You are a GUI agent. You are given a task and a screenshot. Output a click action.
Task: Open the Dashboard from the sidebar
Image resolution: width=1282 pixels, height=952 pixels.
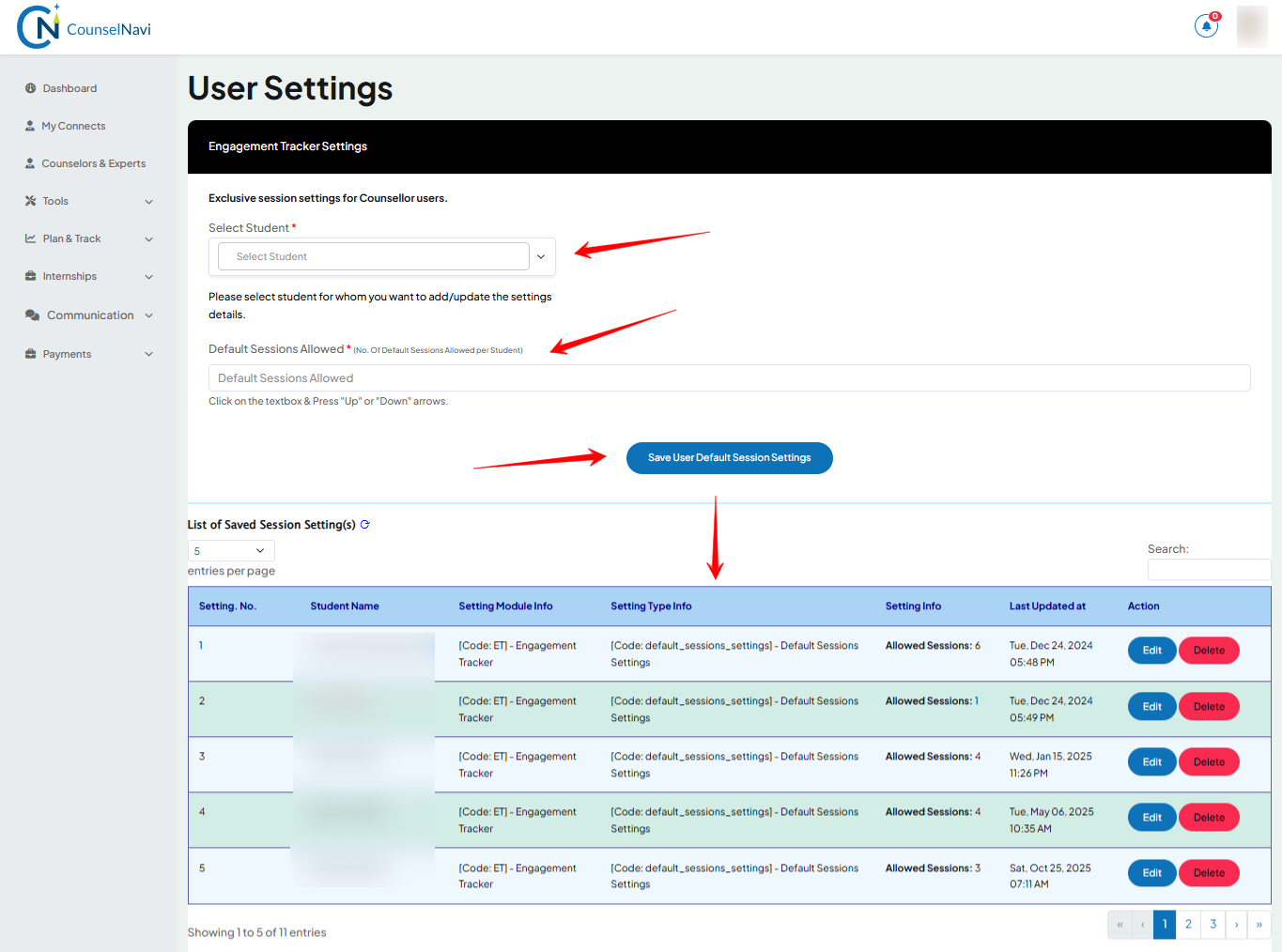click(x=69, y=87)
